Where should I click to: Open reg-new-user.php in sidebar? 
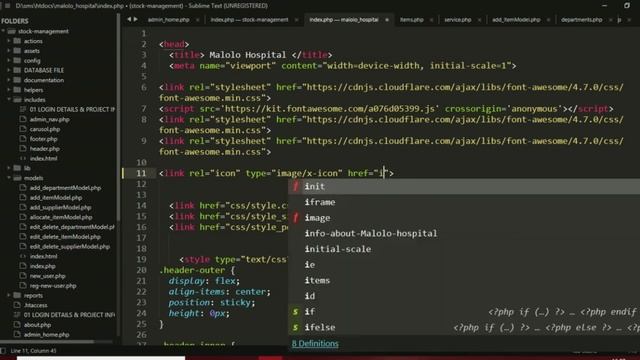pyautogui.click(x=53, y=286)
